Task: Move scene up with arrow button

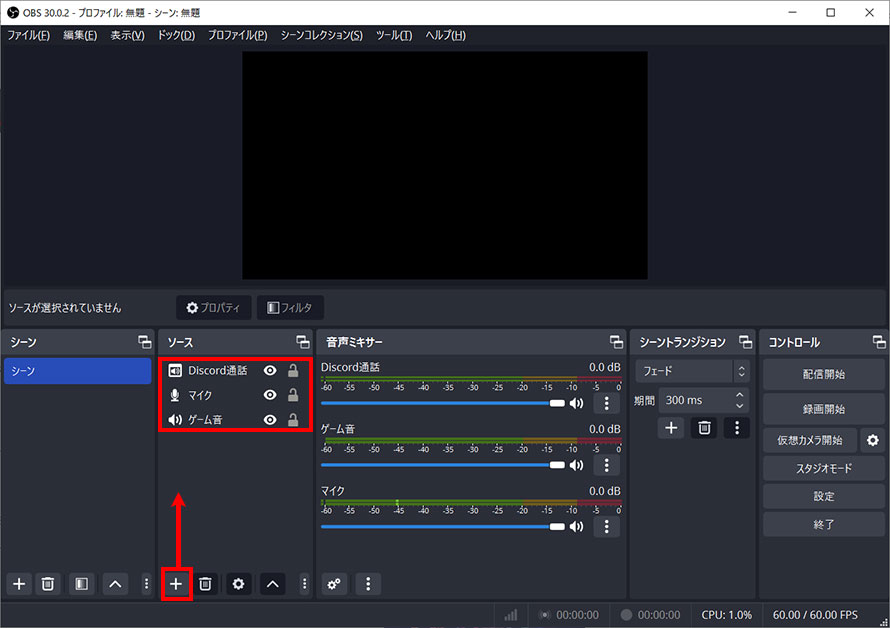Action: [x=115, y=584]
